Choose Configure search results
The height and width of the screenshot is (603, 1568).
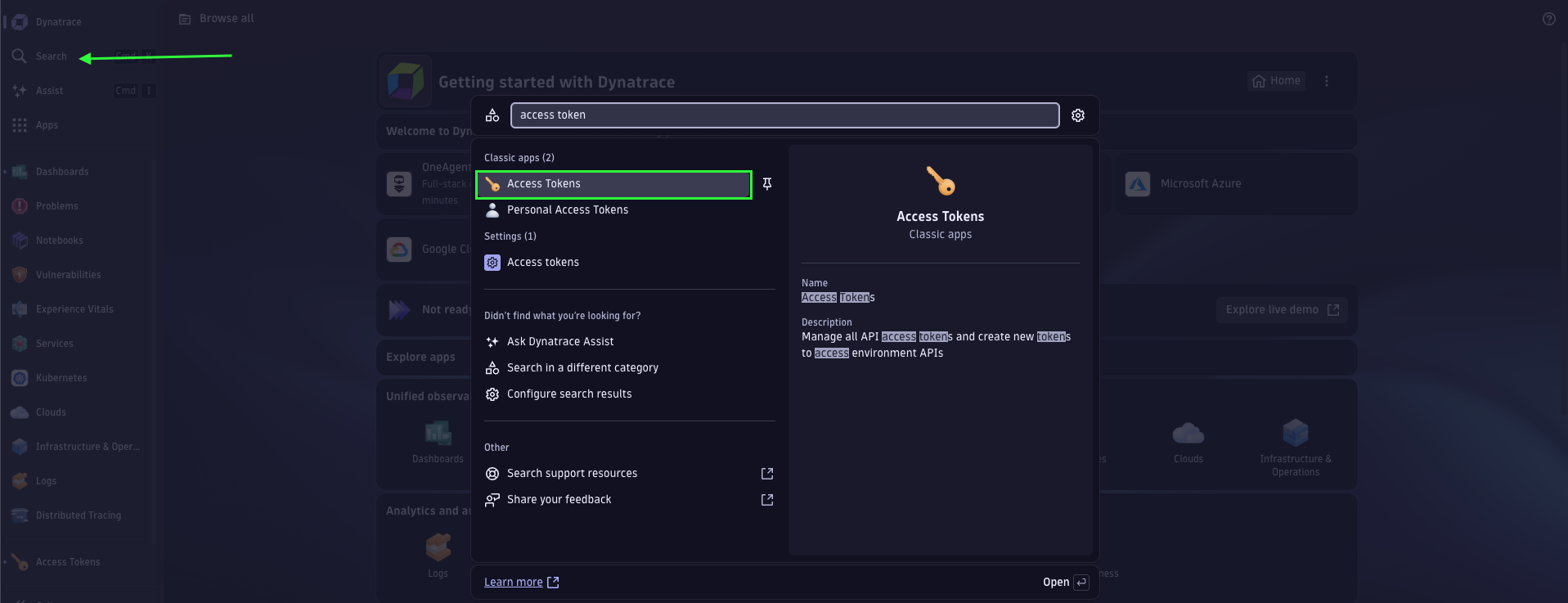click(569, 394)
